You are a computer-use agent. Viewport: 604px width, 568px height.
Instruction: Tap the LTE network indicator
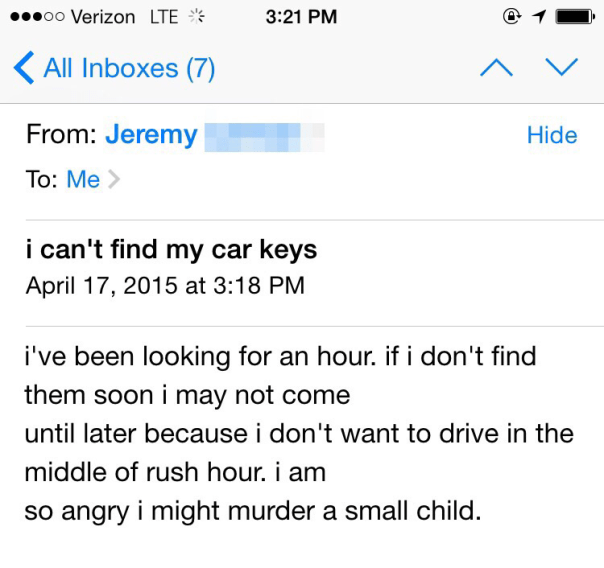pyautogui.click(x=164, y=17)
